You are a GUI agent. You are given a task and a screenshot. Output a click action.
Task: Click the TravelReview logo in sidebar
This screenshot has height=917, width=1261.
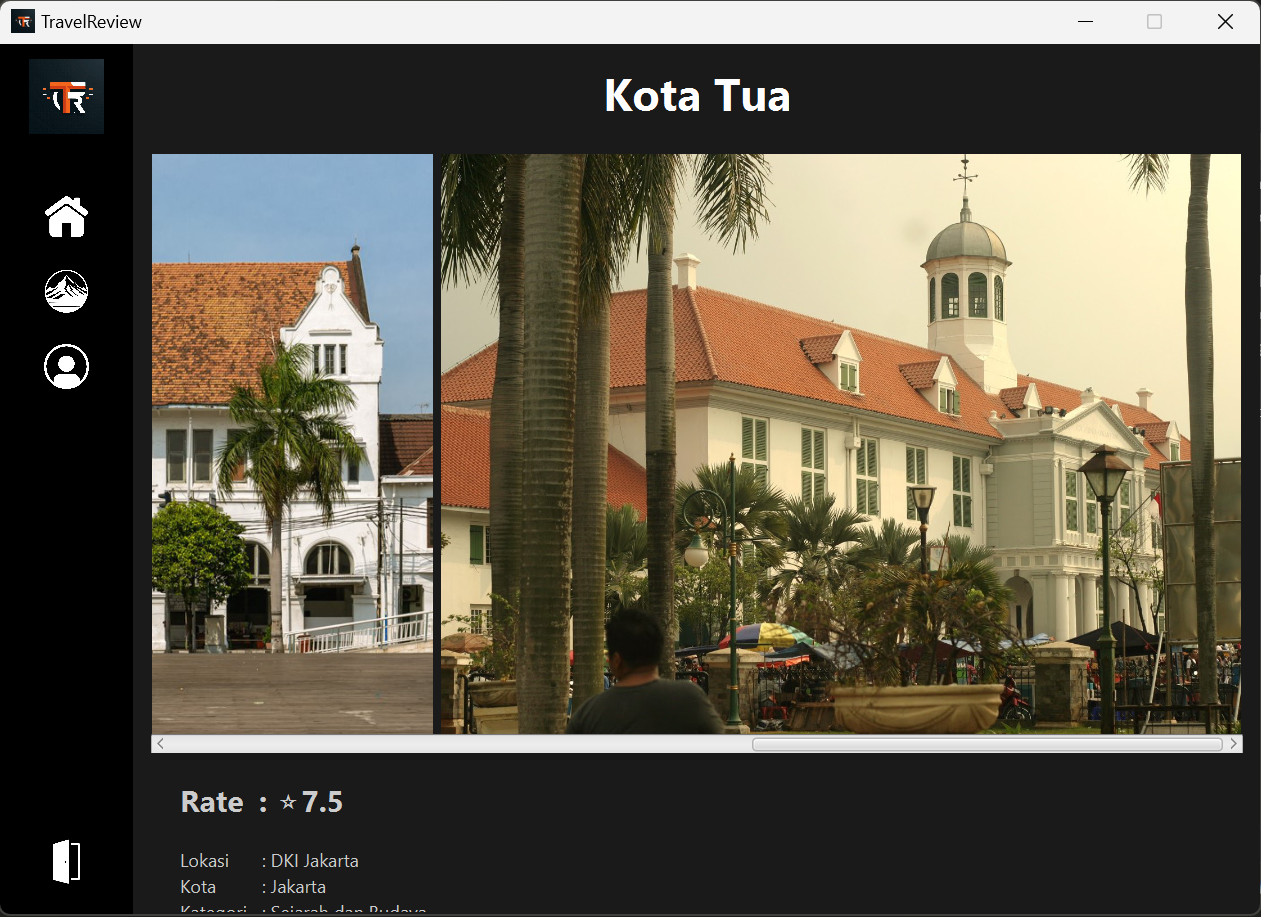click(x=66, y=97)
